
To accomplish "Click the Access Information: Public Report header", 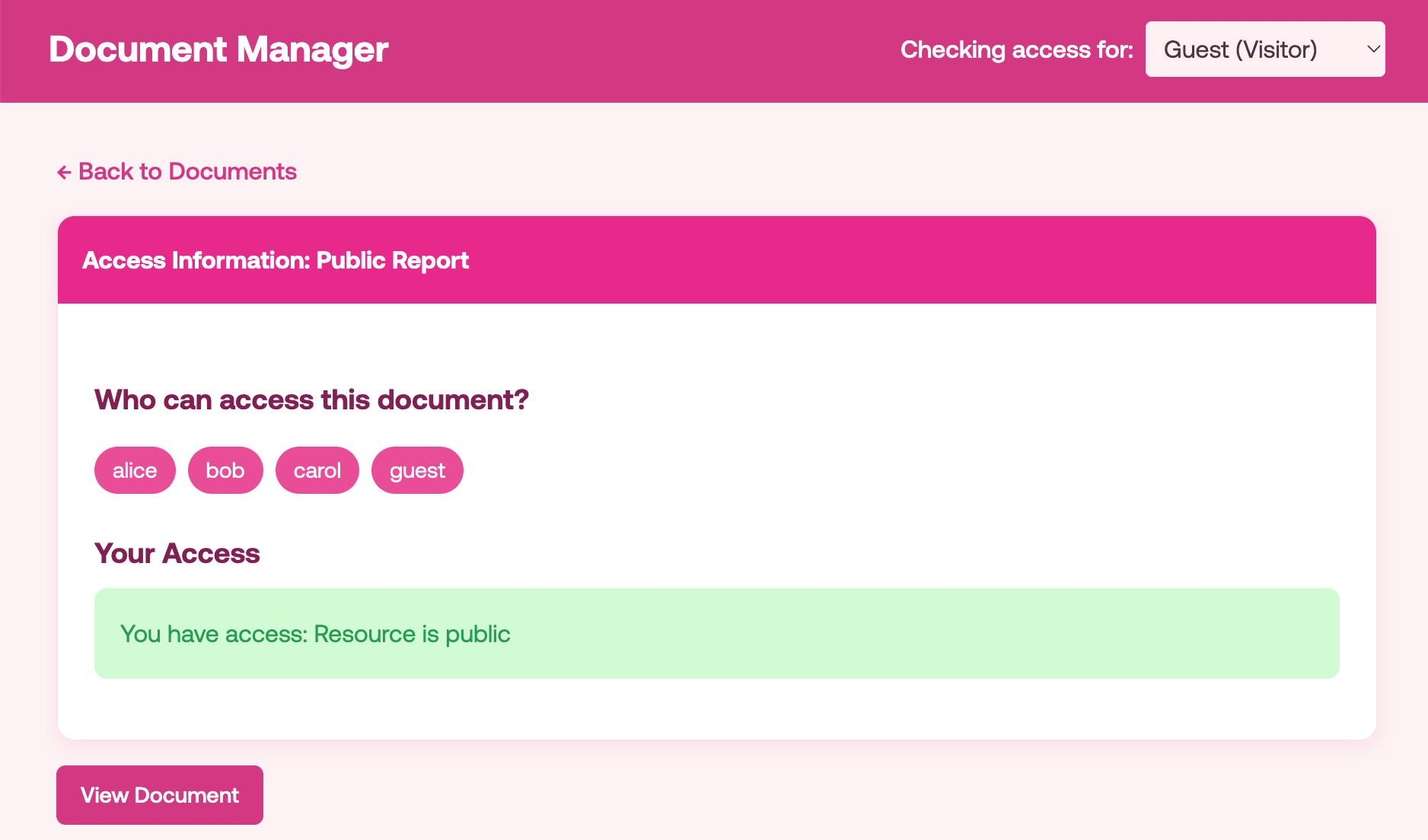I will point(276,260).
